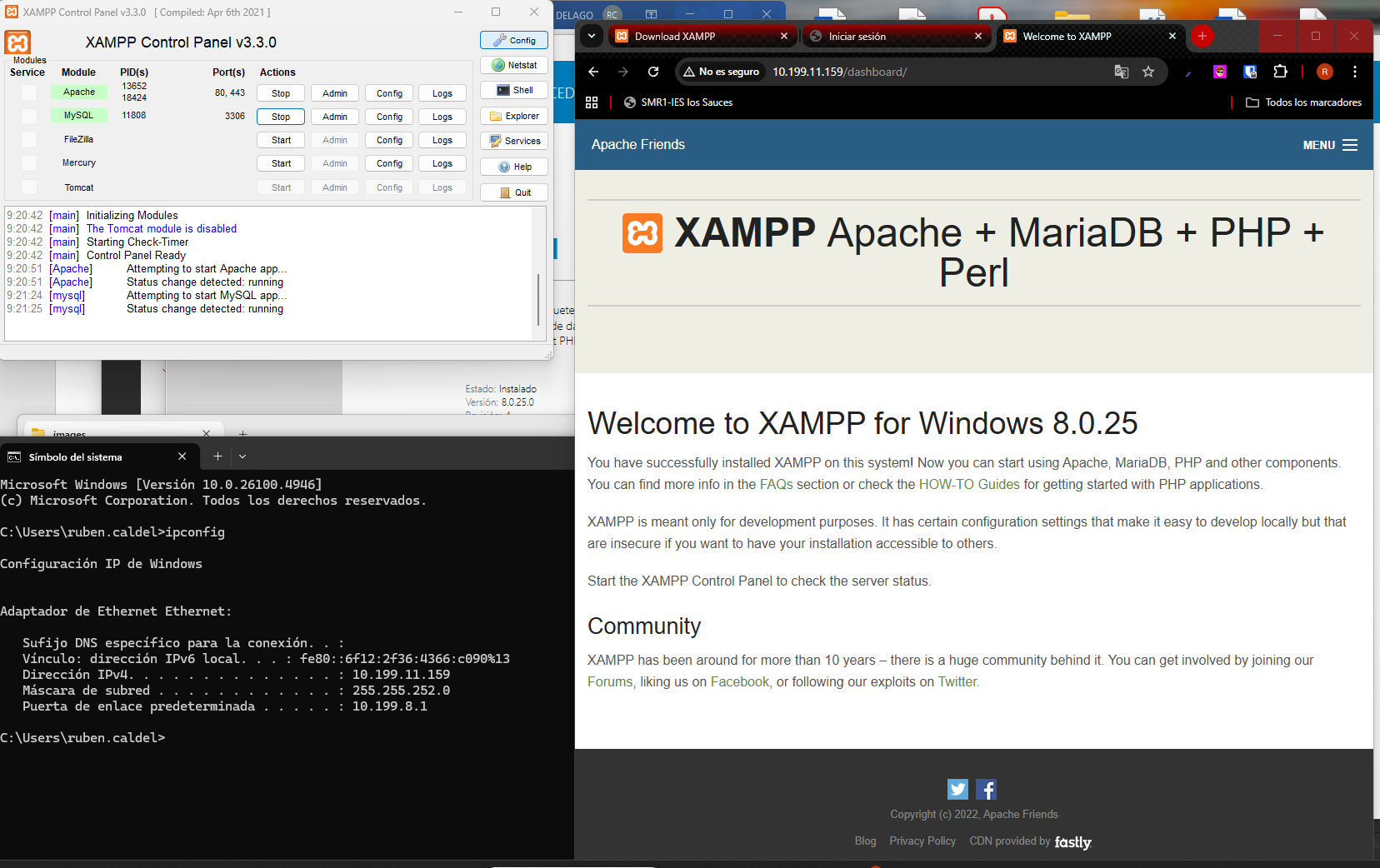
Task: Start the Mercury module
Action: coord(281,163)
